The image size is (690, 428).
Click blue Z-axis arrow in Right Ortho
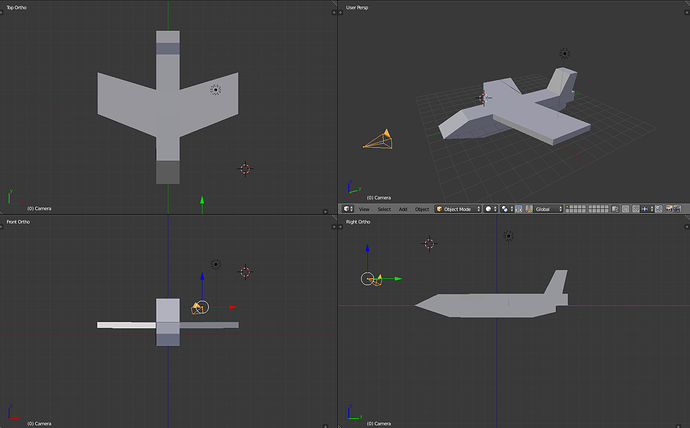367,249
